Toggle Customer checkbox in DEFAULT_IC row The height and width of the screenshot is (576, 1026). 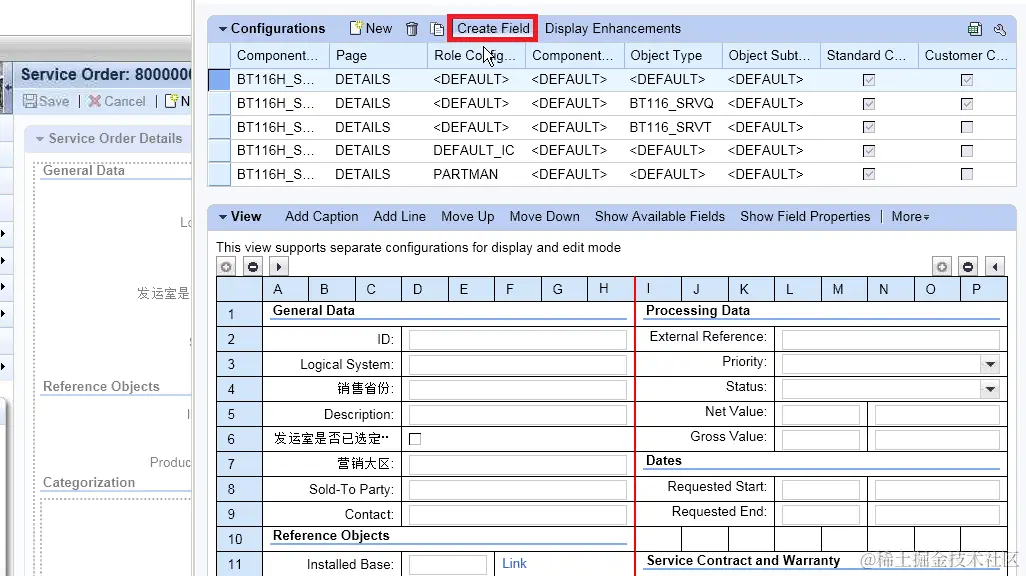(x=966, y=151)
